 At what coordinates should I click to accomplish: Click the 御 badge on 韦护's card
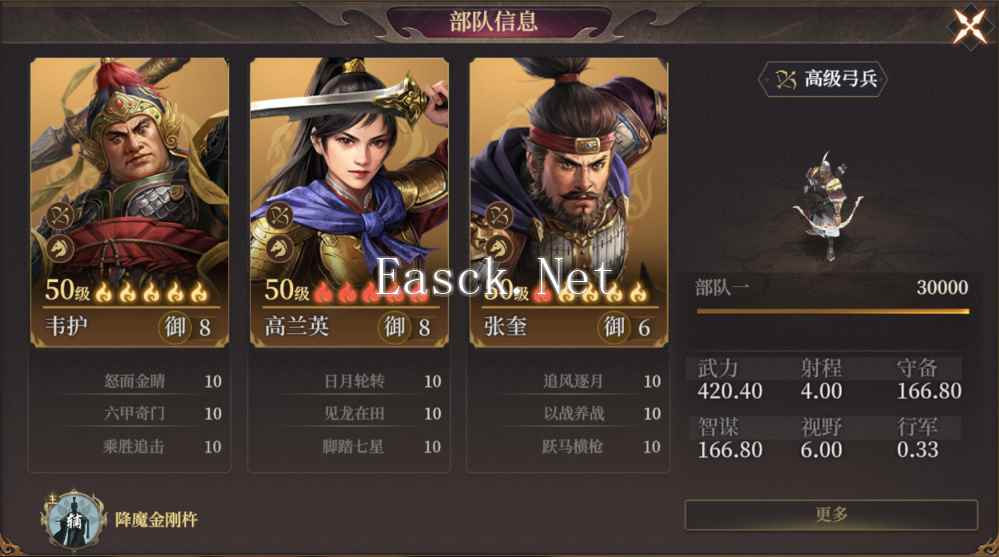[175, 327]
